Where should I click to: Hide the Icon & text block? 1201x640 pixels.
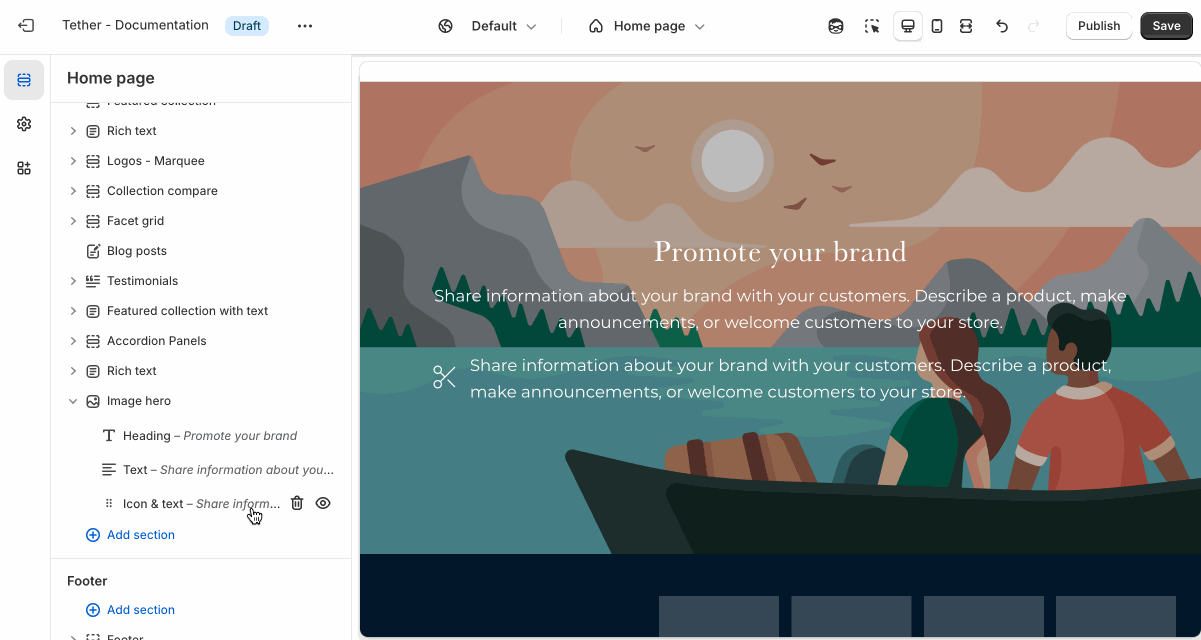coord(323,503)
